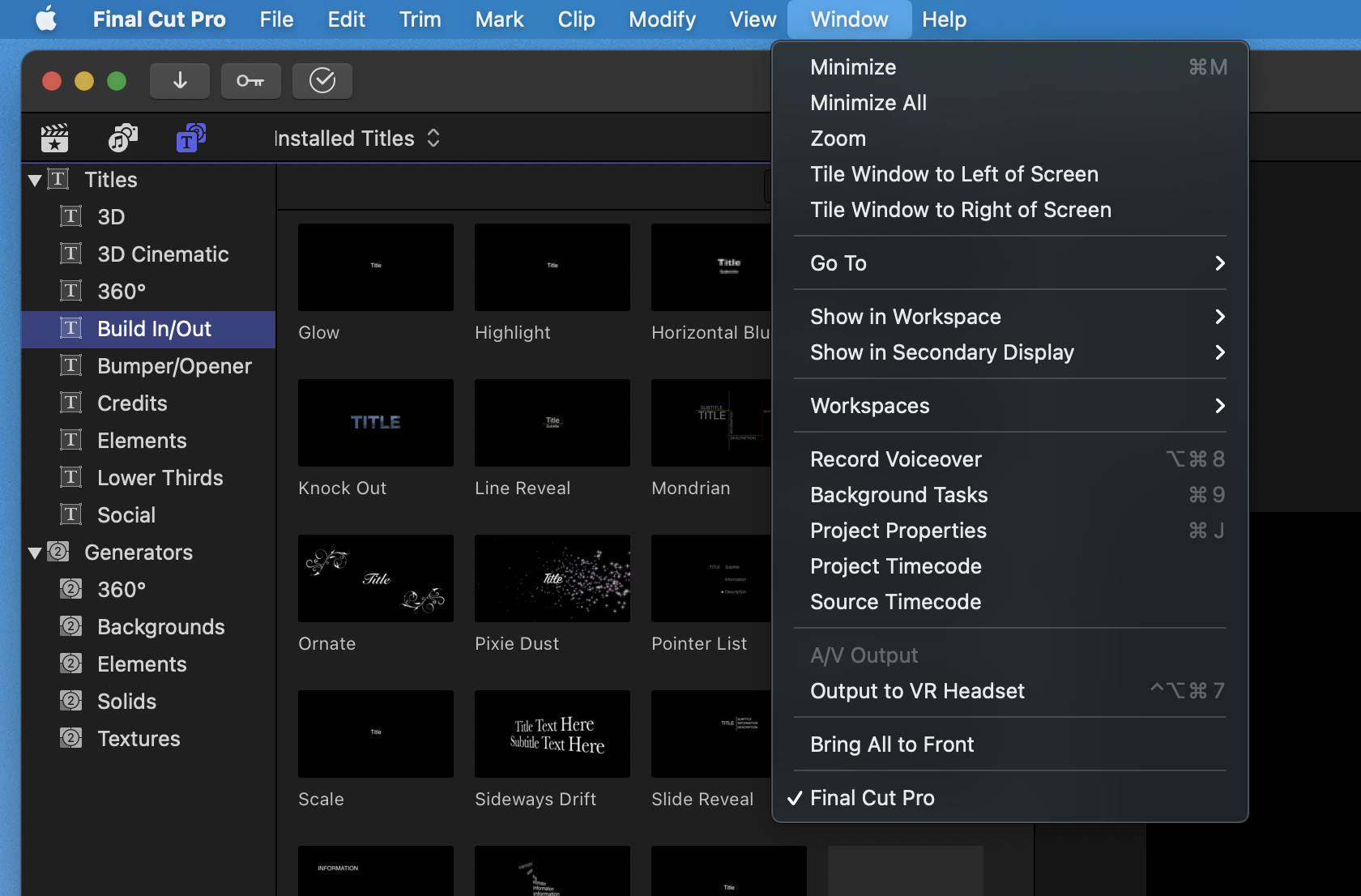Select the Elements titles category

click(148, 441)
